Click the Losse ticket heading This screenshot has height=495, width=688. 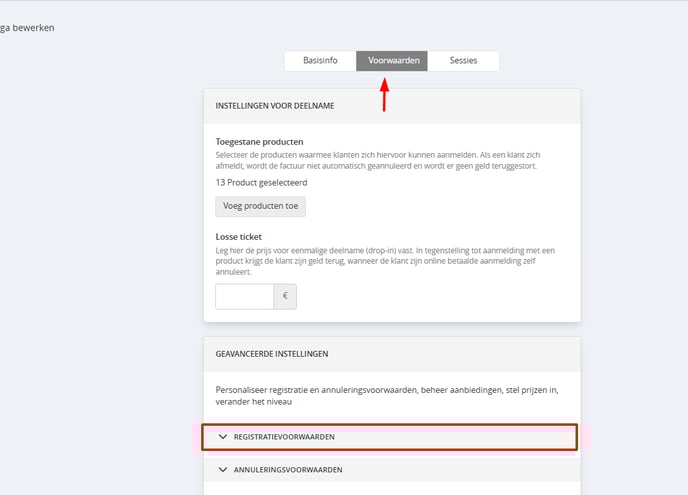pos(239,237)
